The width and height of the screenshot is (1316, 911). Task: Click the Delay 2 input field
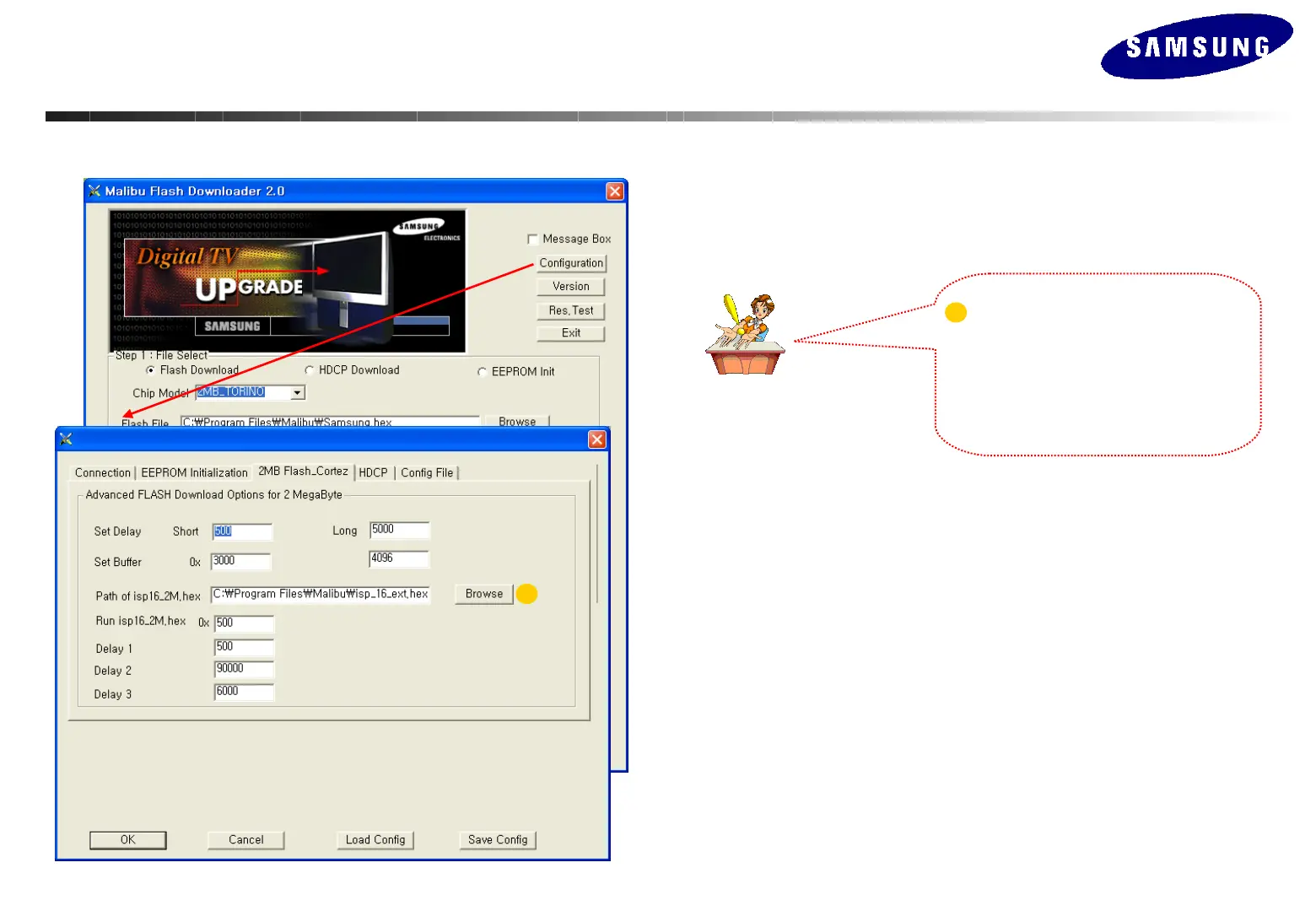pos(244,669)
